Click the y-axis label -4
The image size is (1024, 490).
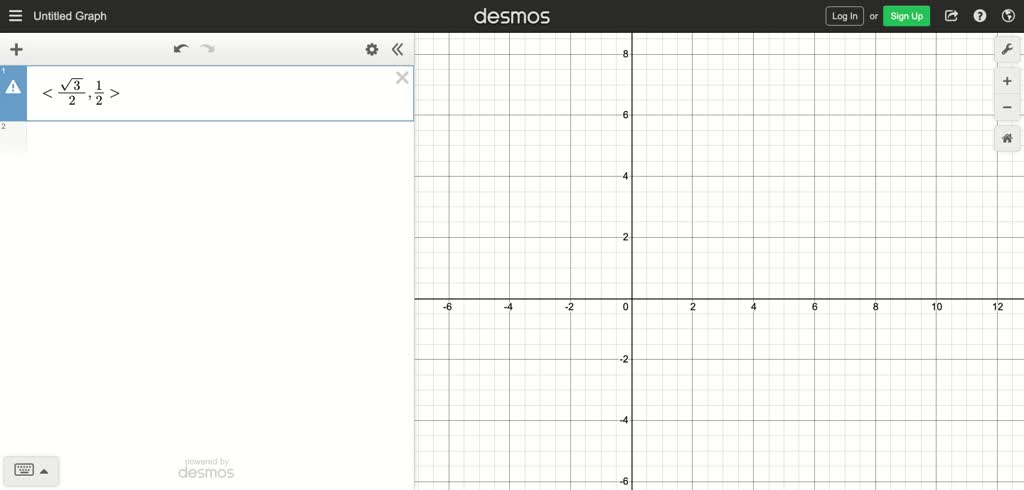pos(624,420)
